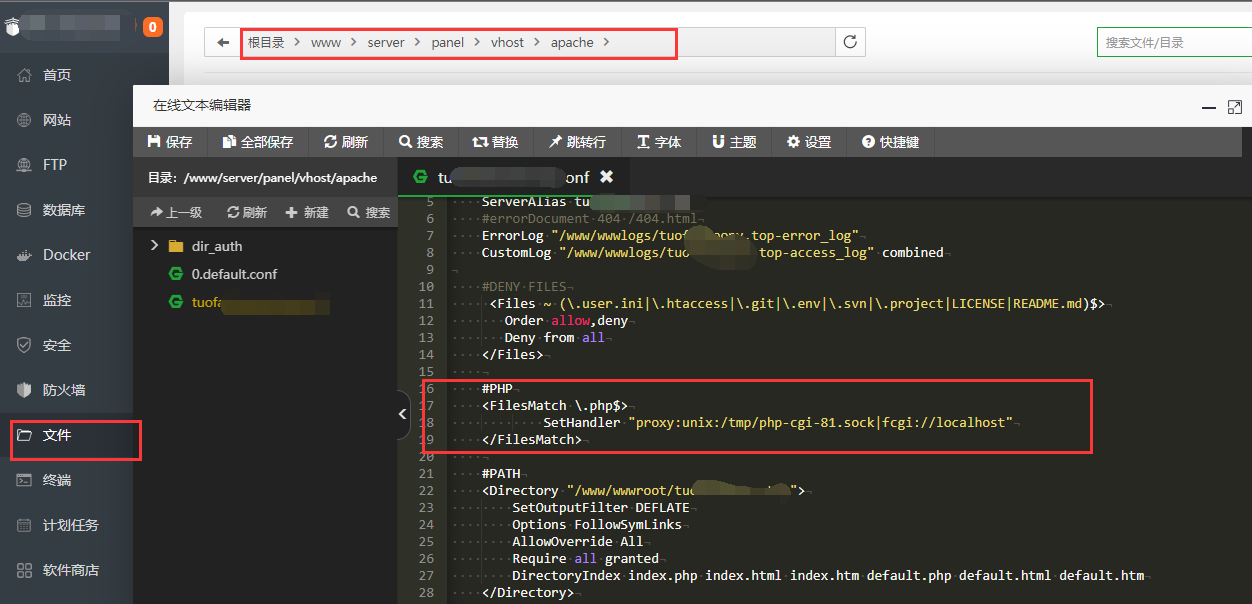The height and width of the screenshot is (604, 1252).
Task: Open the Docker sidebar item
Action: [x=66, y=255]
